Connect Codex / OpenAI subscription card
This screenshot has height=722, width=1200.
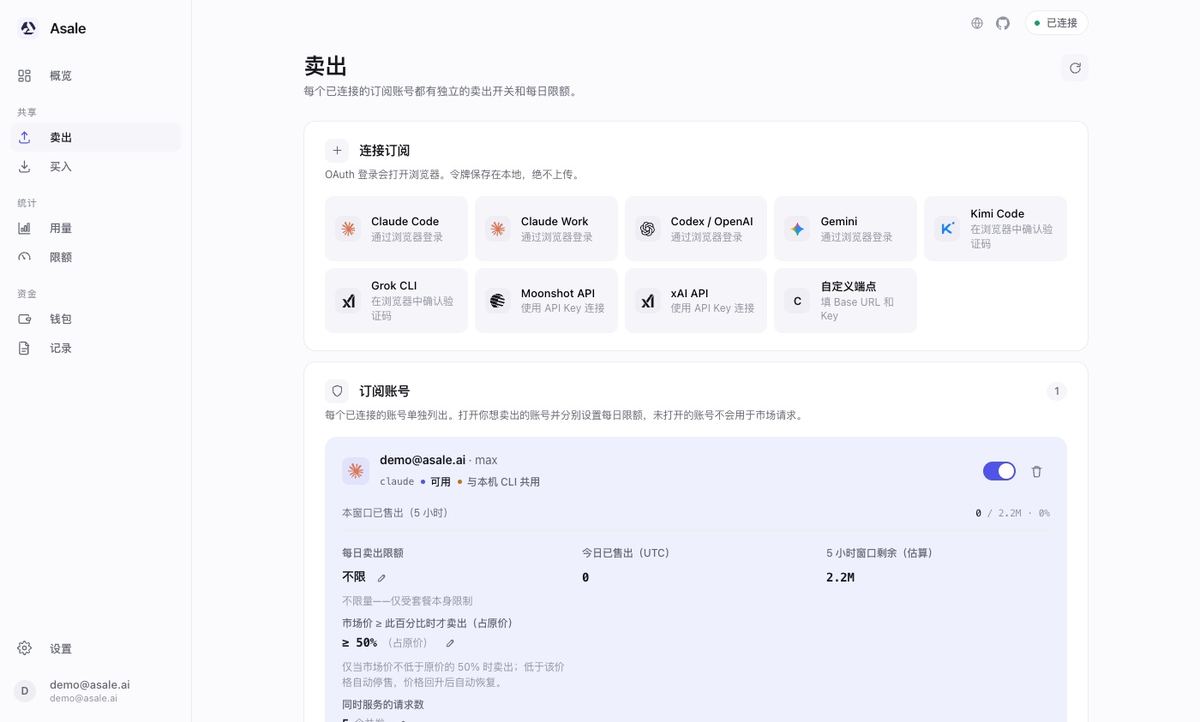click(x=696, y=229)
